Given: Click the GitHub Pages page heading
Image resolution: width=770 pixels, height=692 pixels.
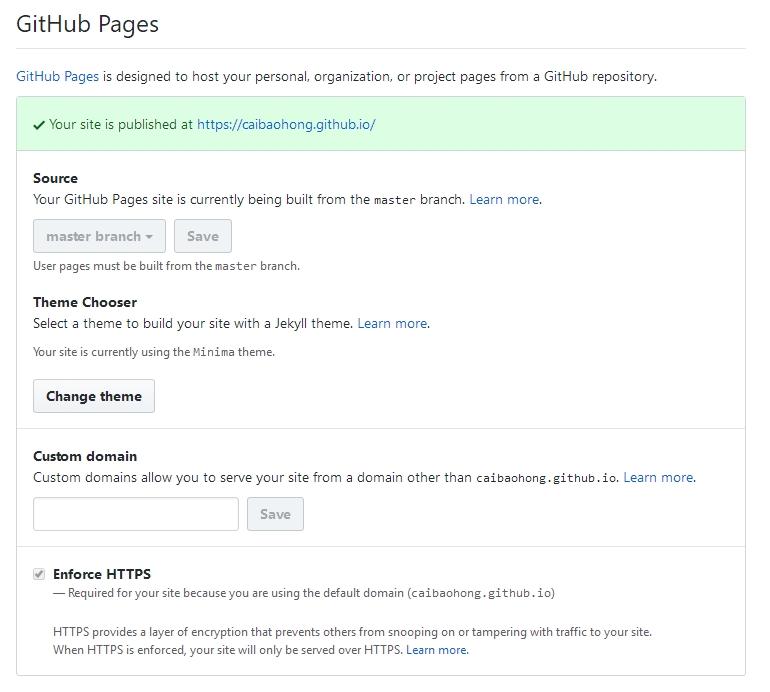Looking at the screenshot, I should 87,24.
